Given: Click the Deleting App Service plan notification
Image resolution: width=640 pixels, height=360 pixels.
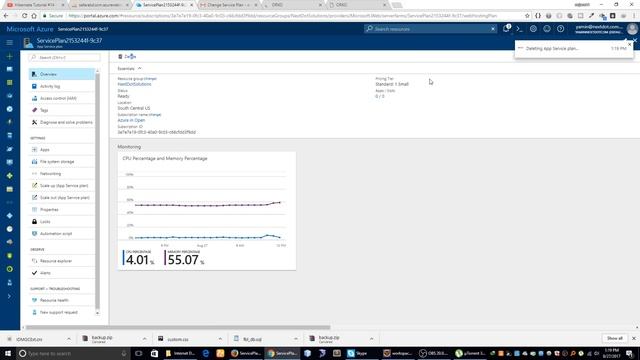Looking at the screenshot, I should coord(574,49).
